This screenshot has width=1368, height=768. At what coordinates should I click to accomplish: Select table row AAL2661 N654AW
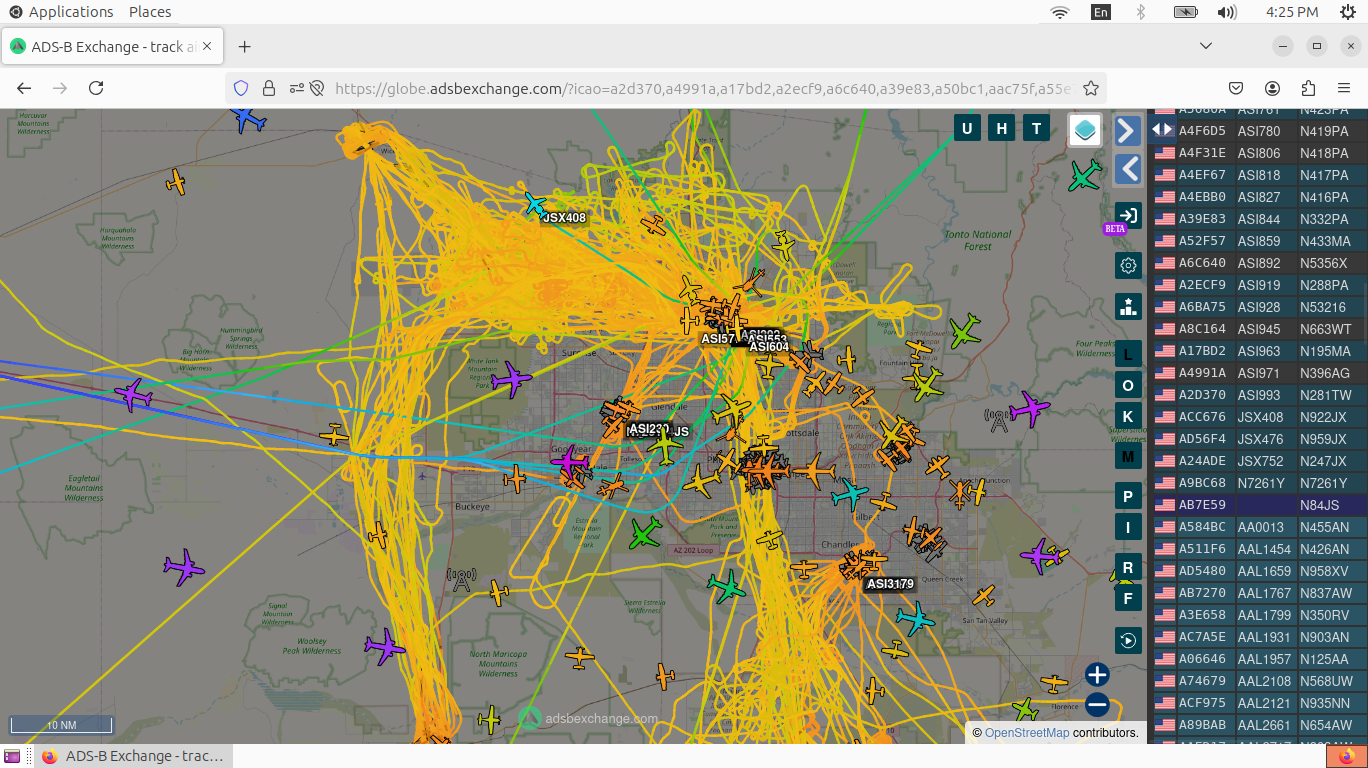(1260, 725)
